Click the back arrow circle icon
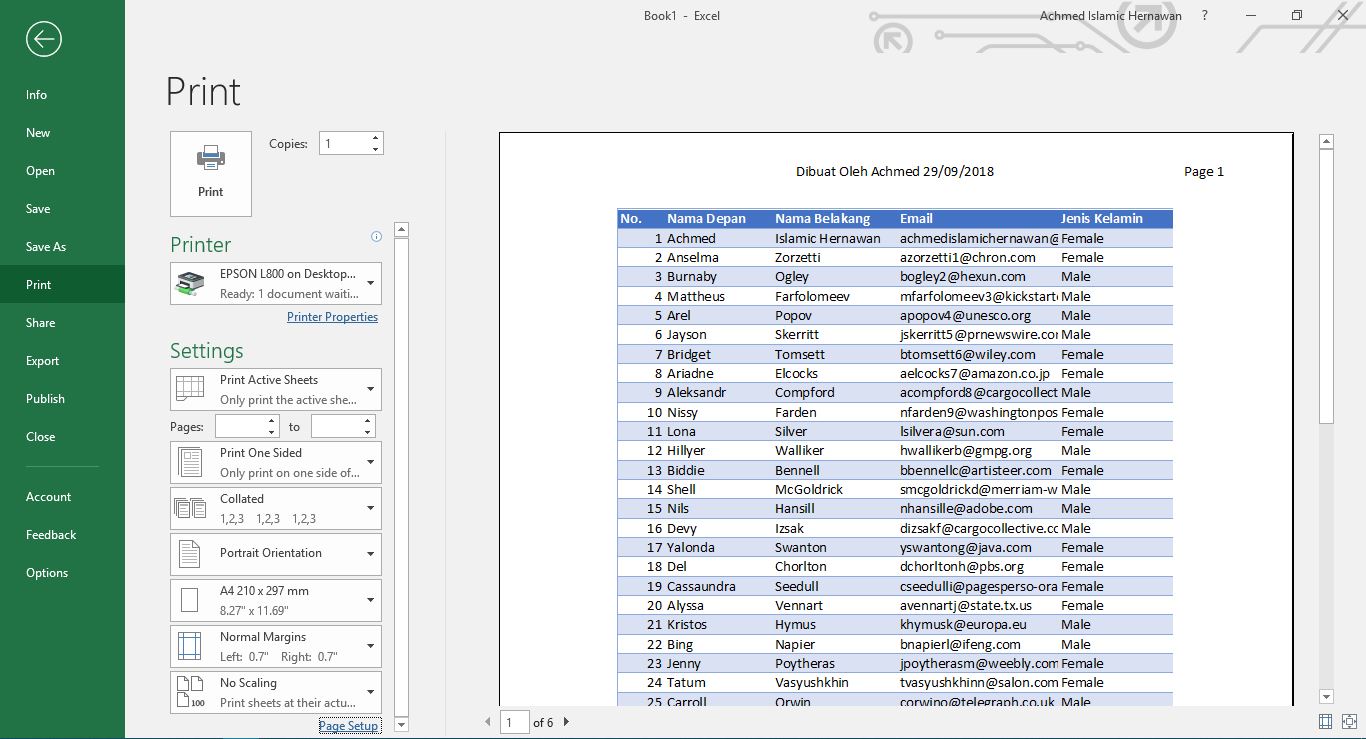The height and width of the screenshot is (739, 1366). (x=44, y=39)
